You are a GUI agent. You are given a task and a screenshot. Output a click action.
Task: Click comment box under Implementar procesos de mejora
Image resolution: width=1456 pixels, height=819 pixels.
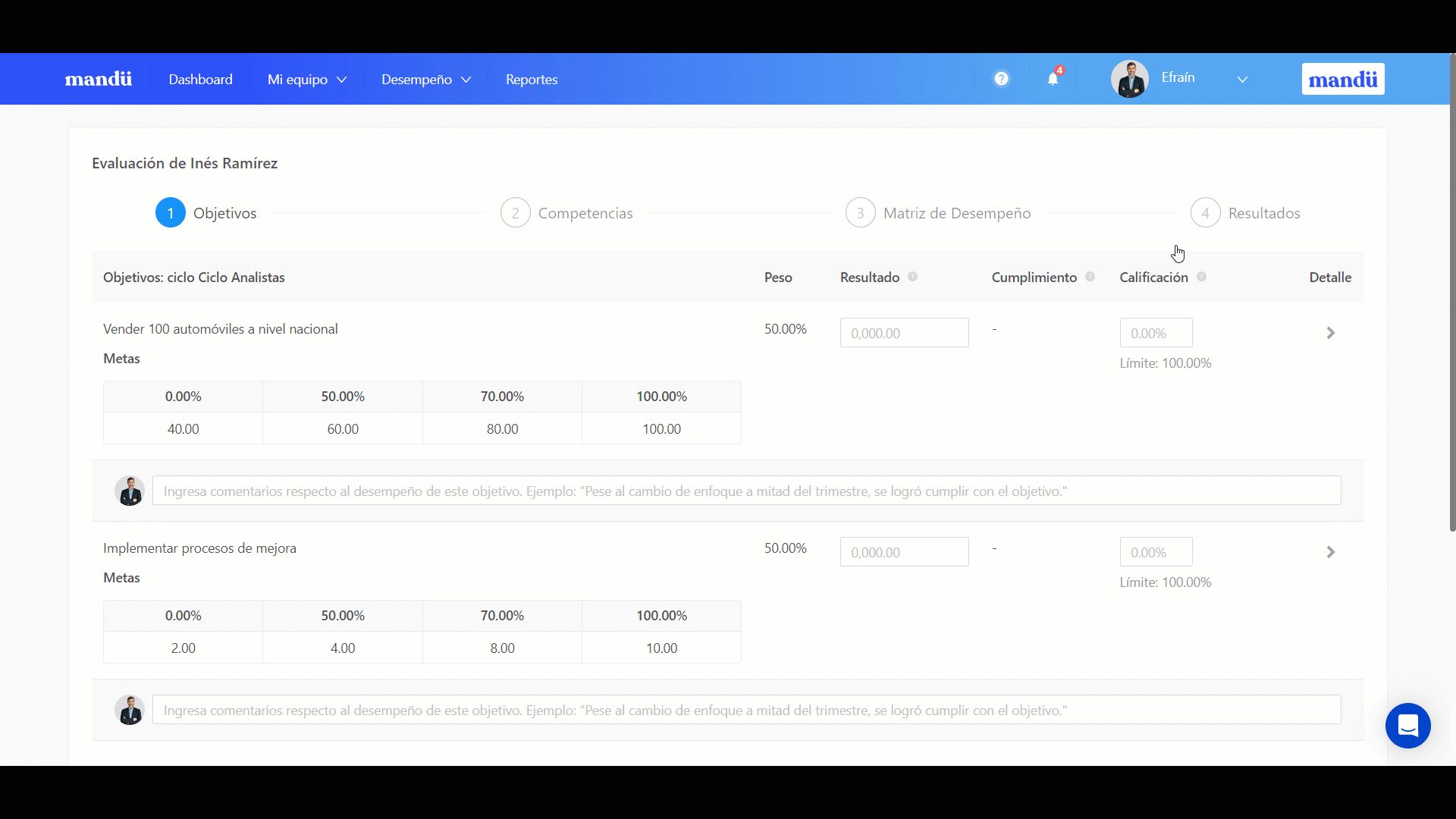(x=746, y=711)
